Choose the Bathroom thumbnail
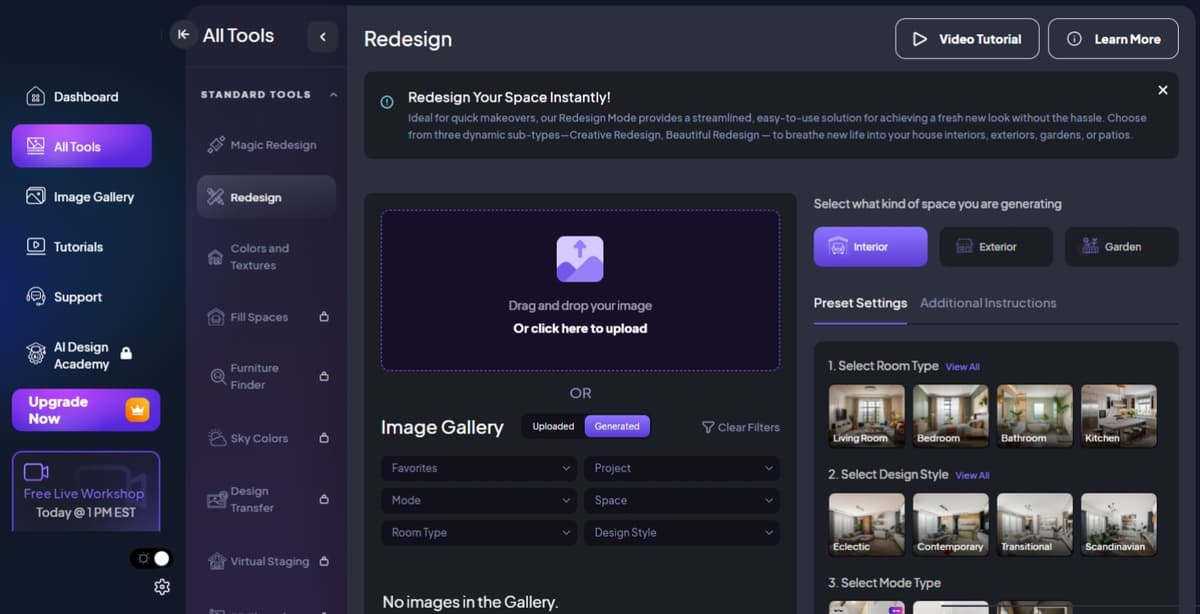The width and height of the screenshot is (1200, 614). pyautogui.click(x=1035, y=415)
